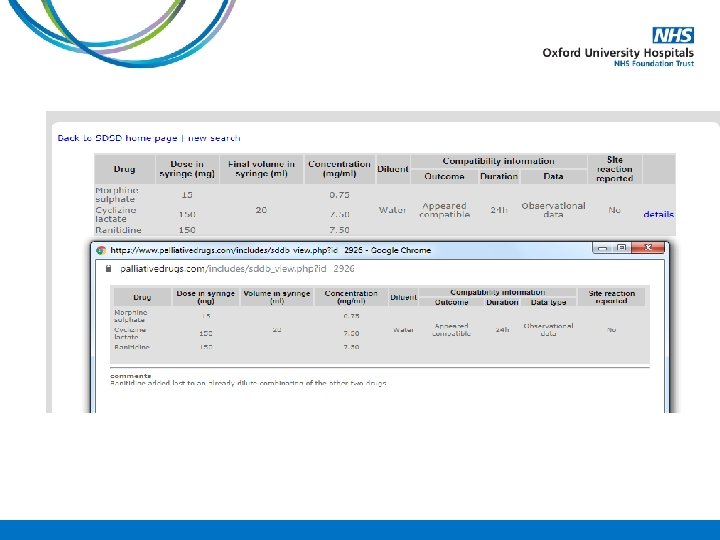The image size is (720, 540).
Task: Open the 'Back to SDSD home page' link
Action: point(118,138)
